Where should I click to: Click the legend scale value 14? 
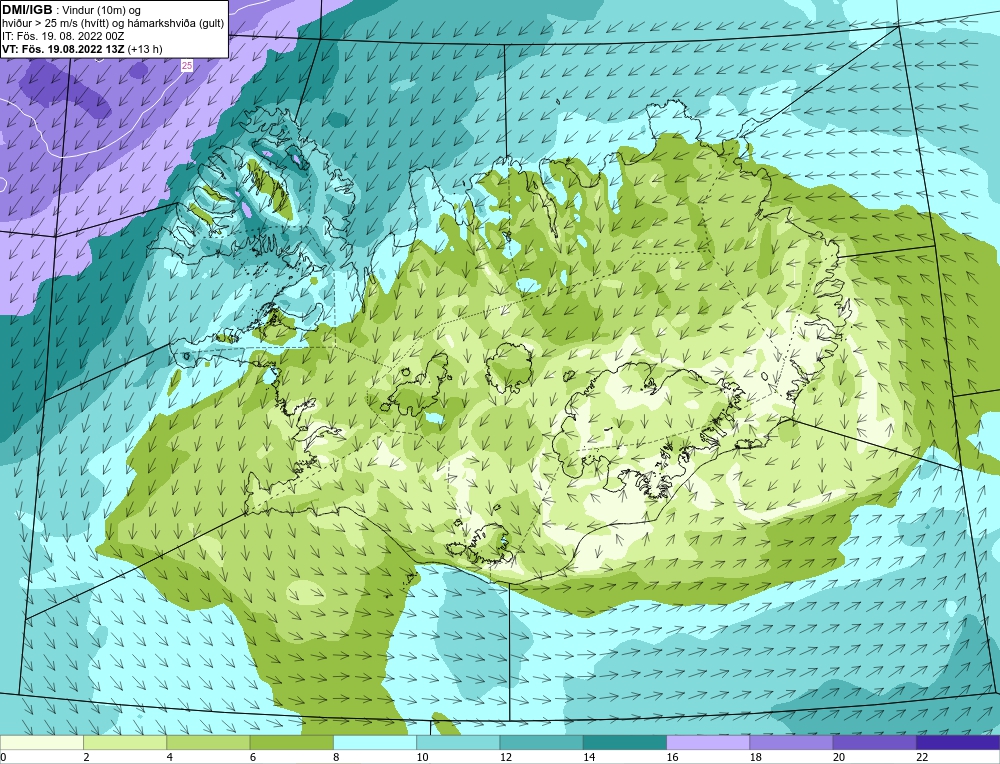[588, 757]
